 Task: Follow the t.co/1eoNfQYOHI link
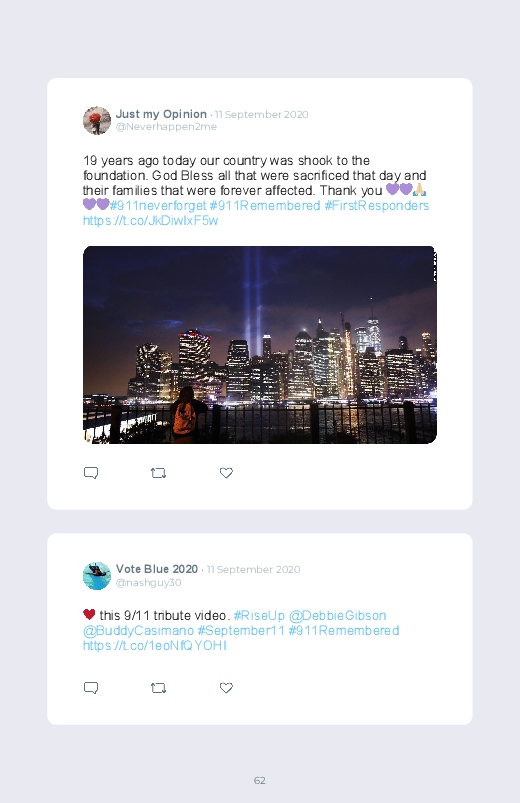coord(155,646)
